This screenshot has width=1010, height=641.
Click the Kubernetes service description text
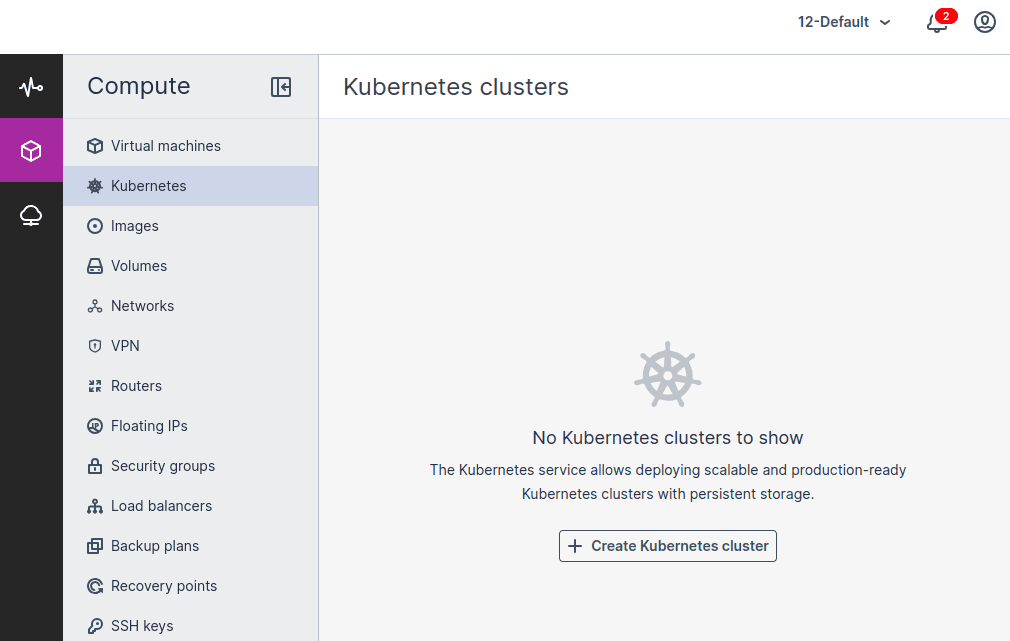click(668, 482)
